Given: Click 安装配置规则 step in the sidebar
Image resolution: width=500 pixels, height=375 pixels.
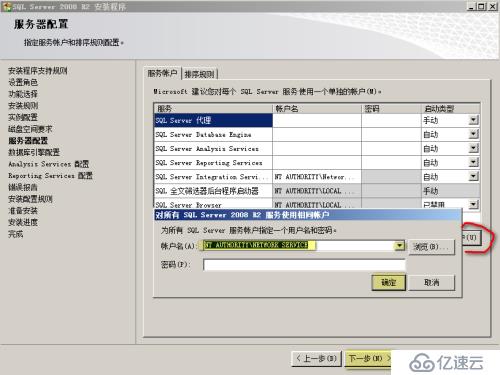Looking at the screenshot, I should [30, 199].
